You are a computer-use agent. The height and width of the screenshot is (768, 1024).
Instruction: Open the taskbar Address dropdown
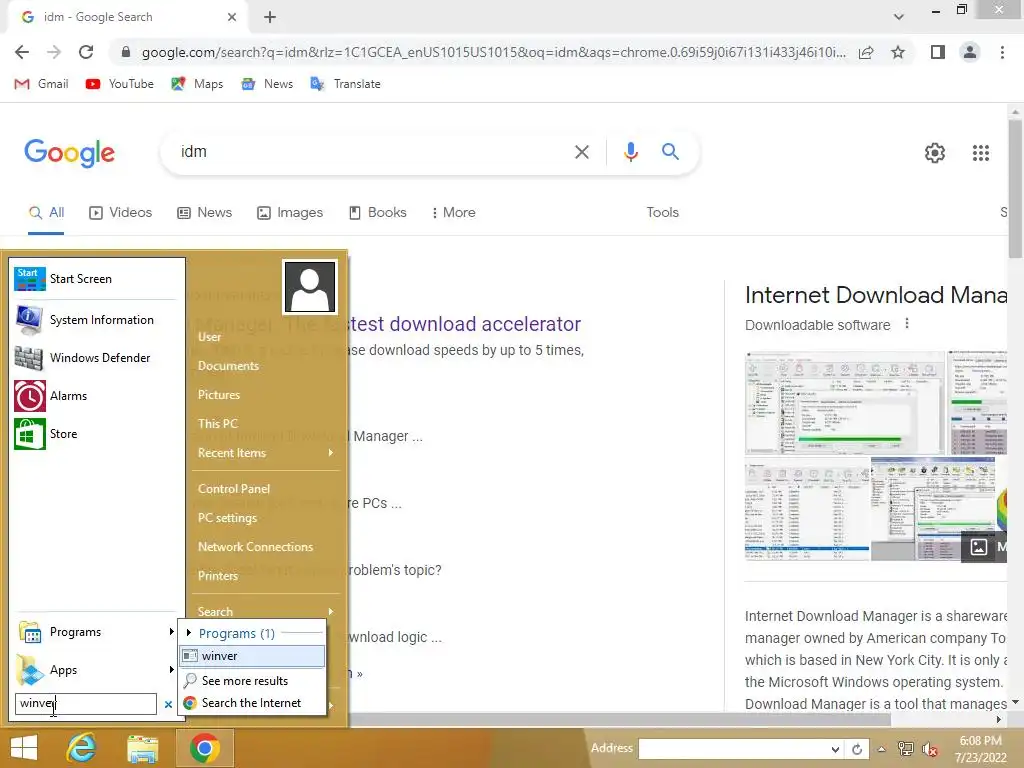[835, 749]
